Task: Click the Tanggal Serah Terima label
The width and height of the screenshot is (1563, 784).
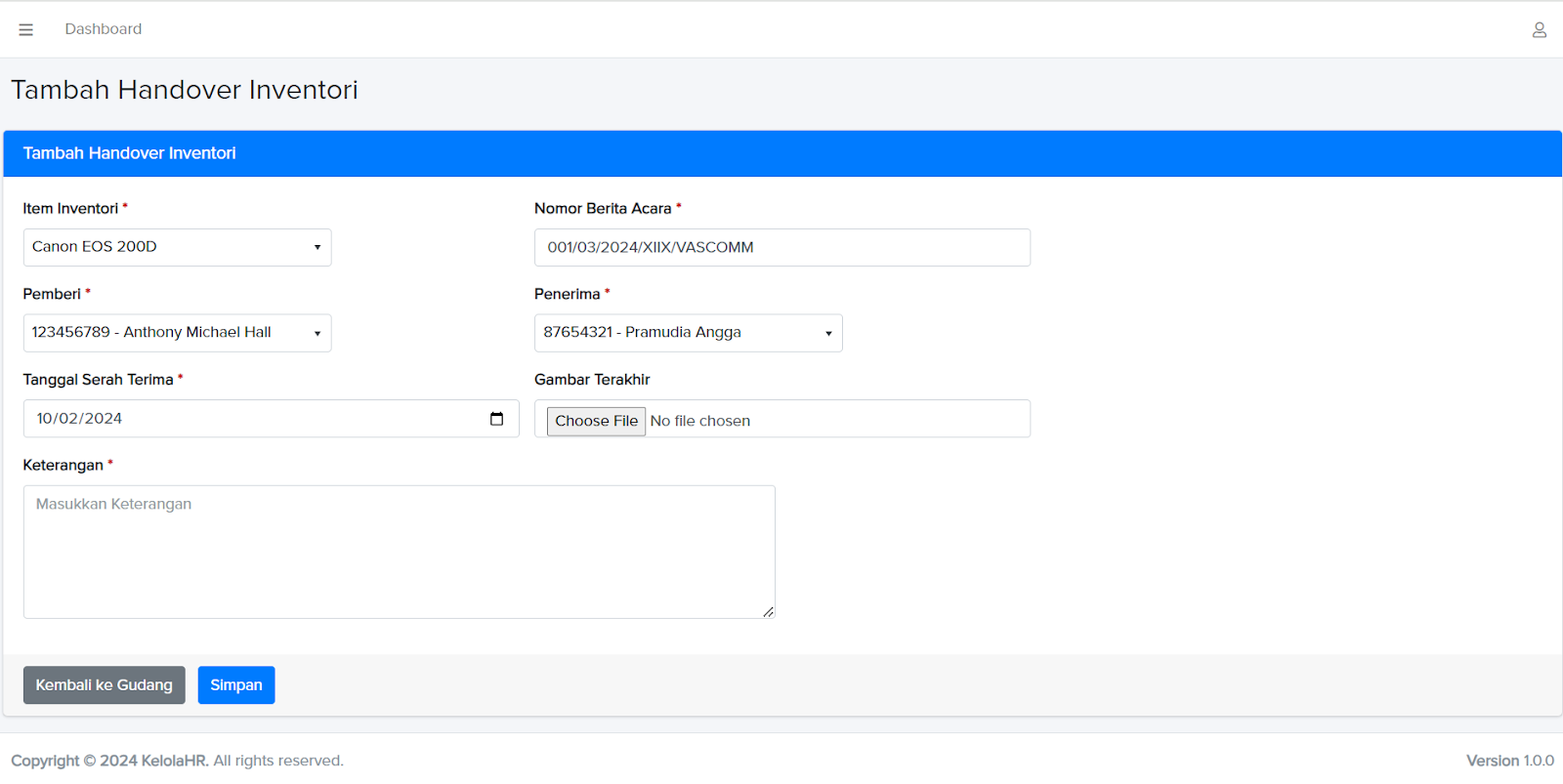Action: click(x=98, y=380)
